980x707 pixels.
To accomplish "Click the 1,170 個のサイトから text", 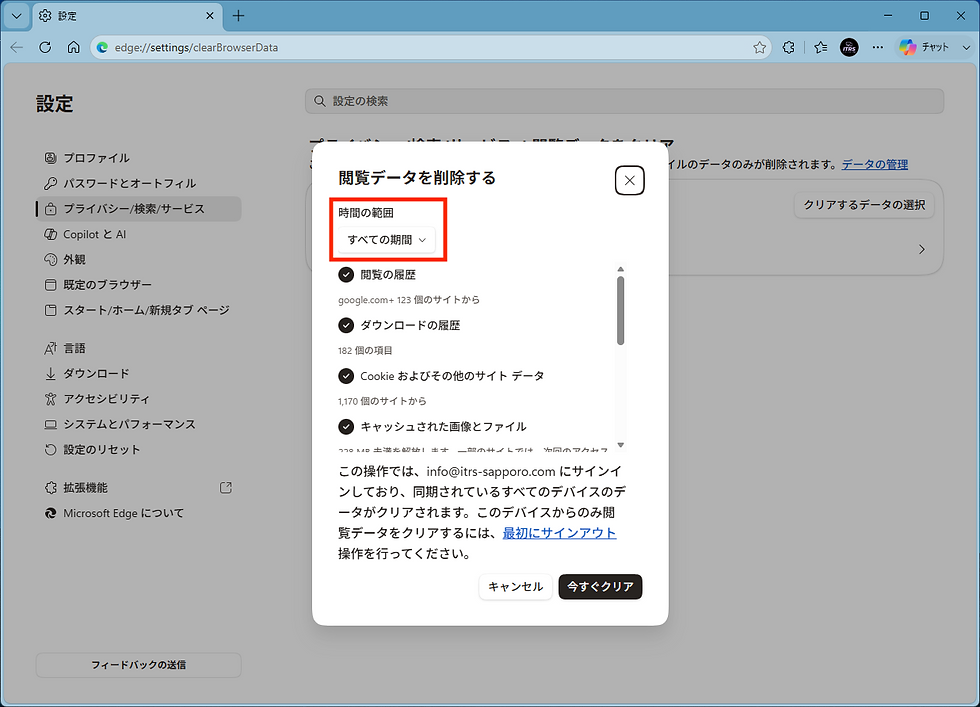I will pyautogui.click(x=382, y=401).
